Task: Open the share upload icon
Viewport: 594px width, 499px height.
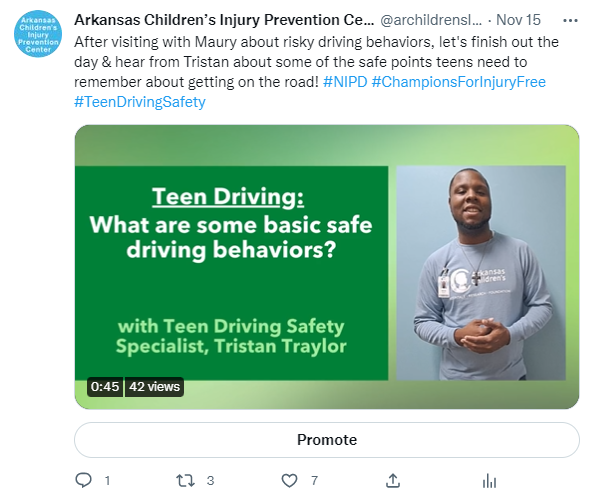Action: 393,480
